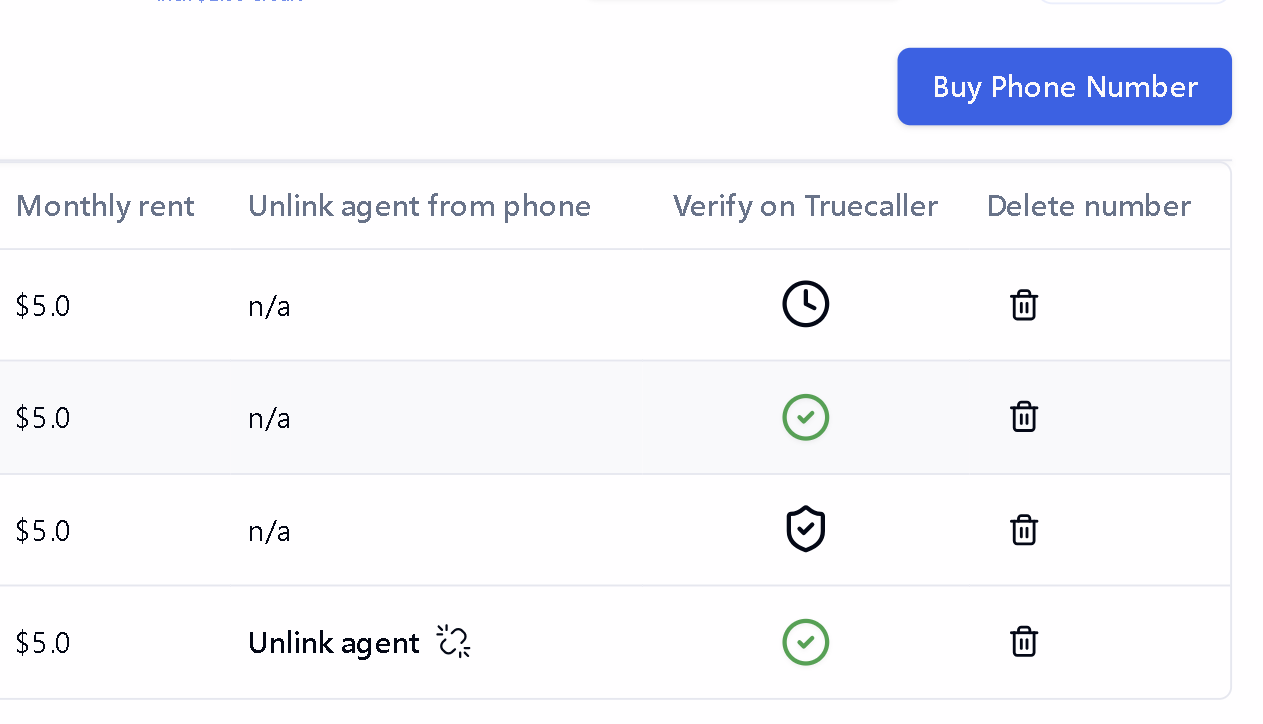Click the trash icon in the second row
The image size is (1263, 724).
pos(1024,417)
